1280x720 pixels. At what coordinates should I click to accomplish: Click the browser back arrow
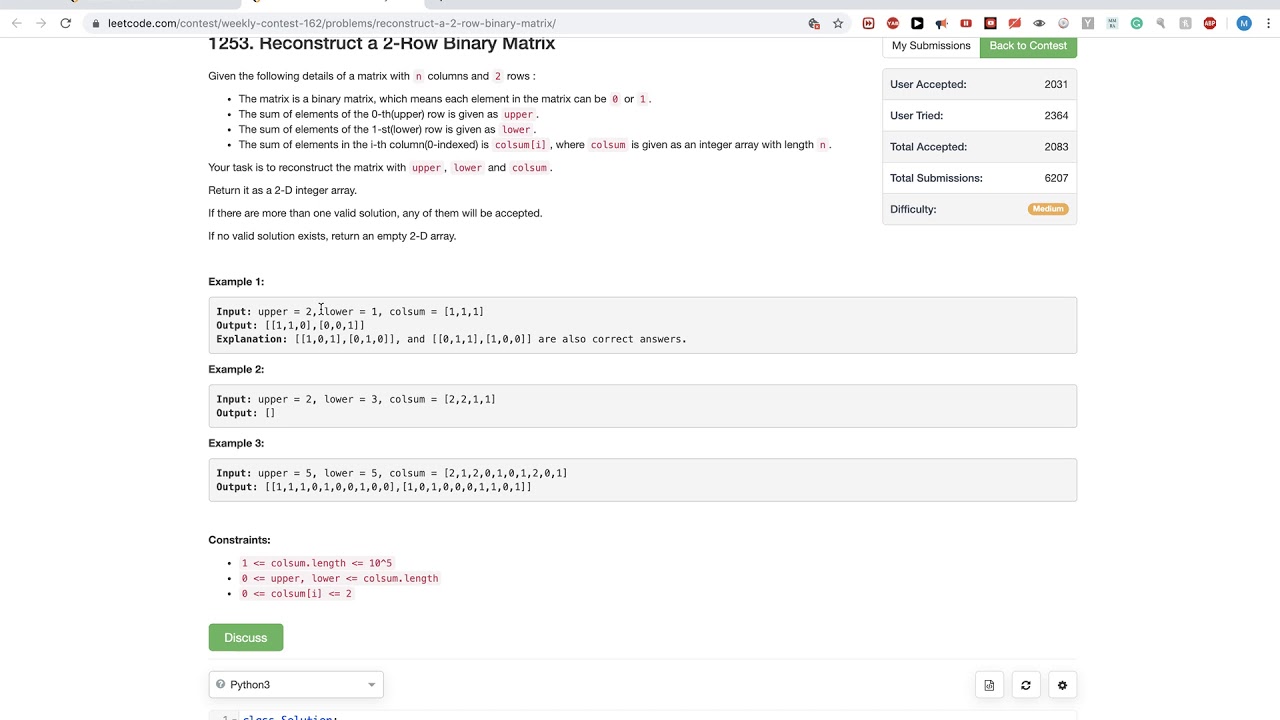(x=16, y=23)
